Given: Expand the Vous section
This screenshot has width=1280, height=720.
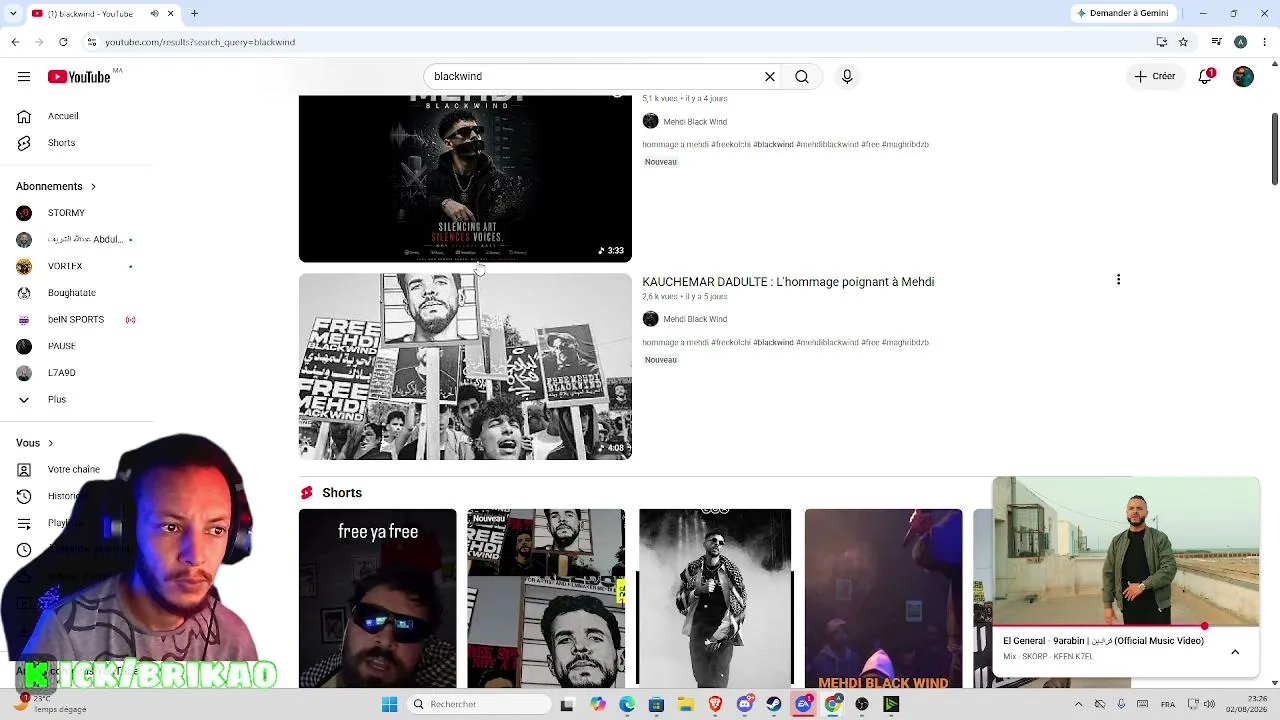Looking at the screenshot, I should tap(35, 443).
